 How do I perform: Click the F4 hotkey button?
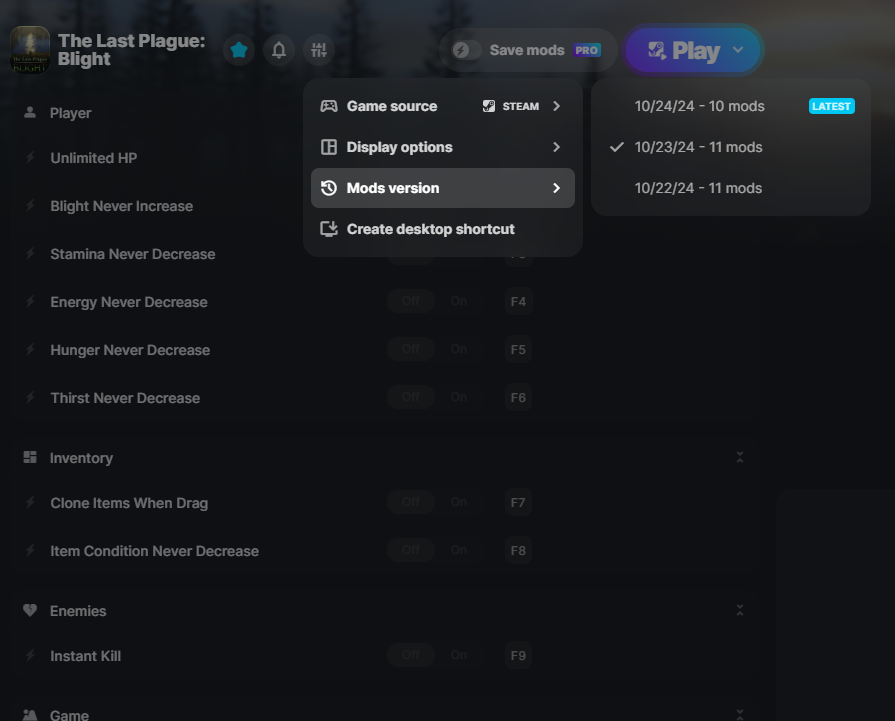coord(518,301)
